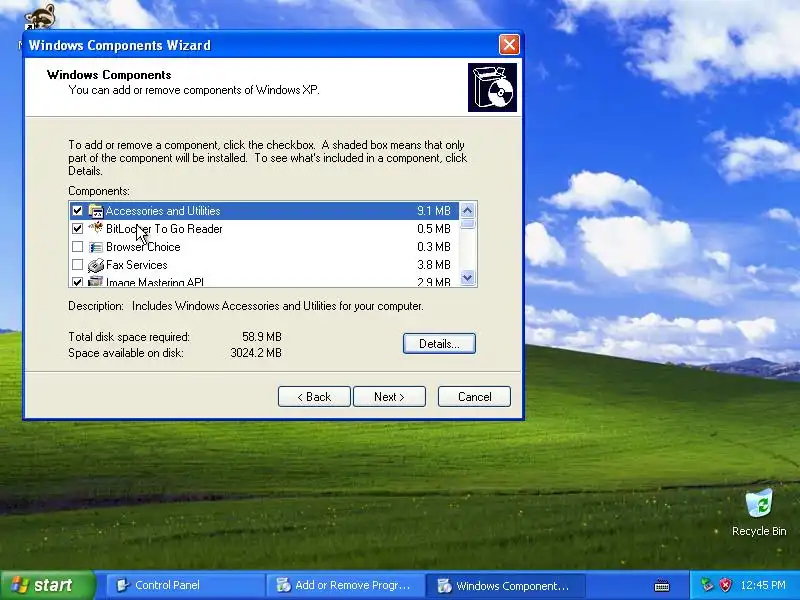This screenshot has height=600, width=800.
Task: Click the Browser Choice component icon
Action: (x=95, y=247)
